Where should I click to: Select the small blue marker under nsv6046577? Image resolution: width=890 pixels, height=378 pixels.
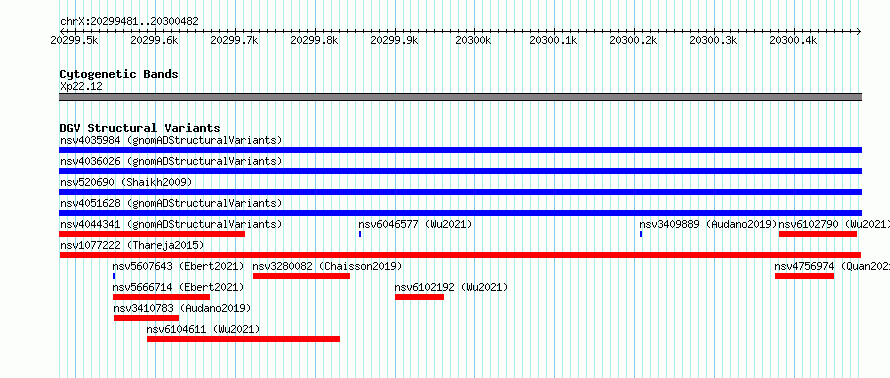(360, 234)
